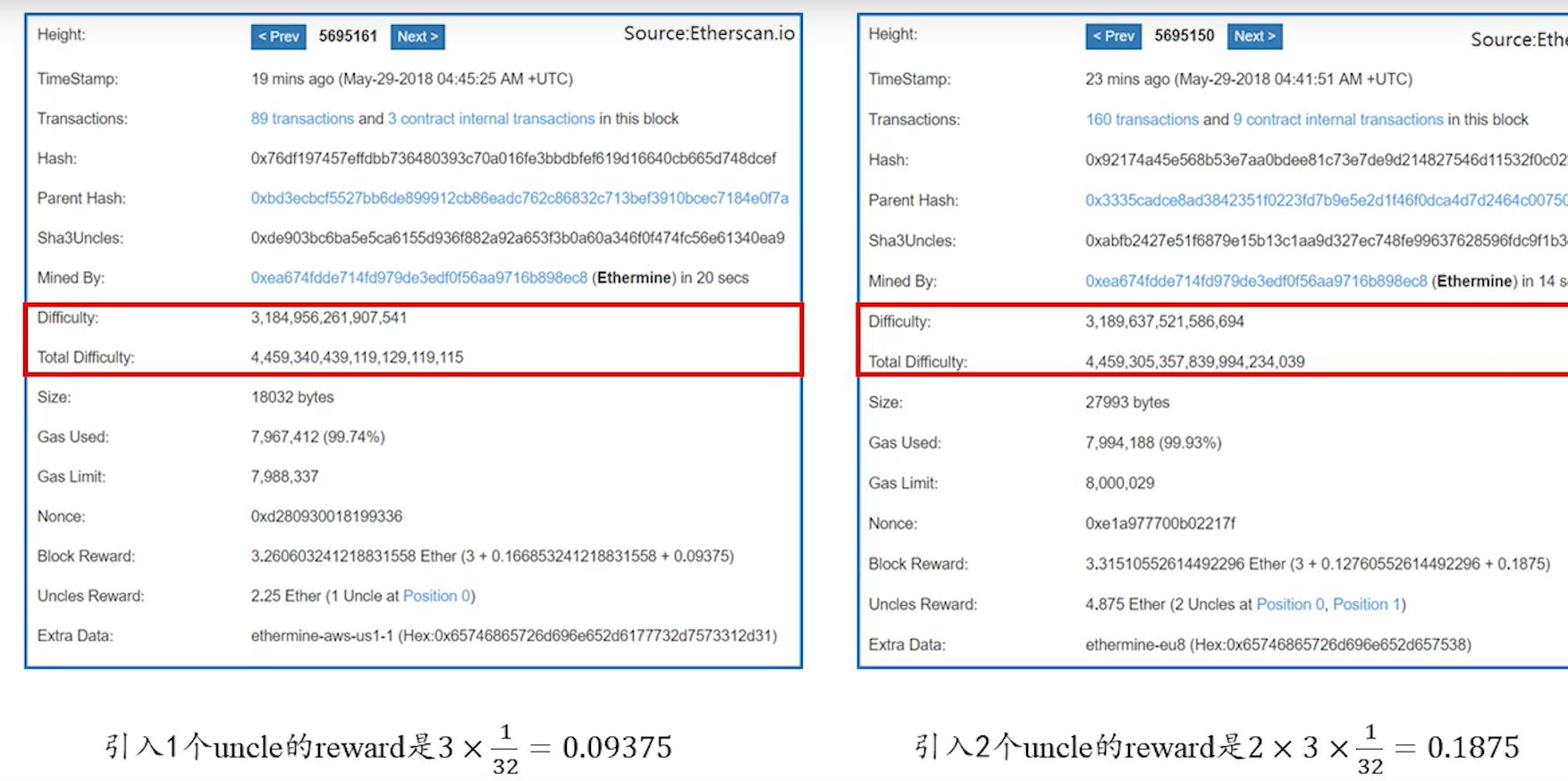Select Sha3Uncles 0xabfb2427e51f6879... value

(1327, 241)
